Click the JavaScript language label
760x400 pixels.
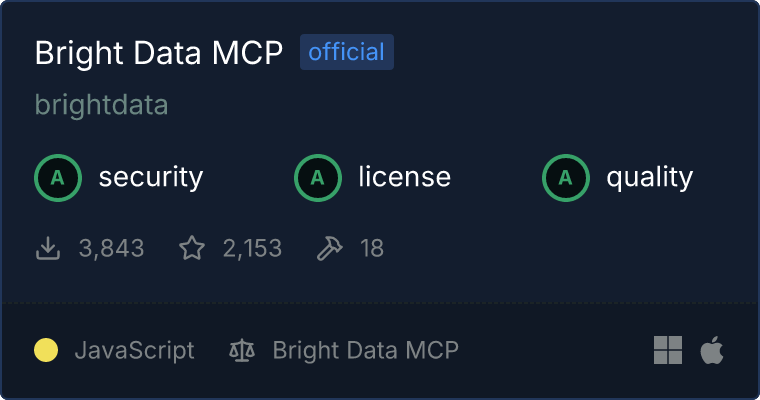pyautogui.click(x=134, y=350)
